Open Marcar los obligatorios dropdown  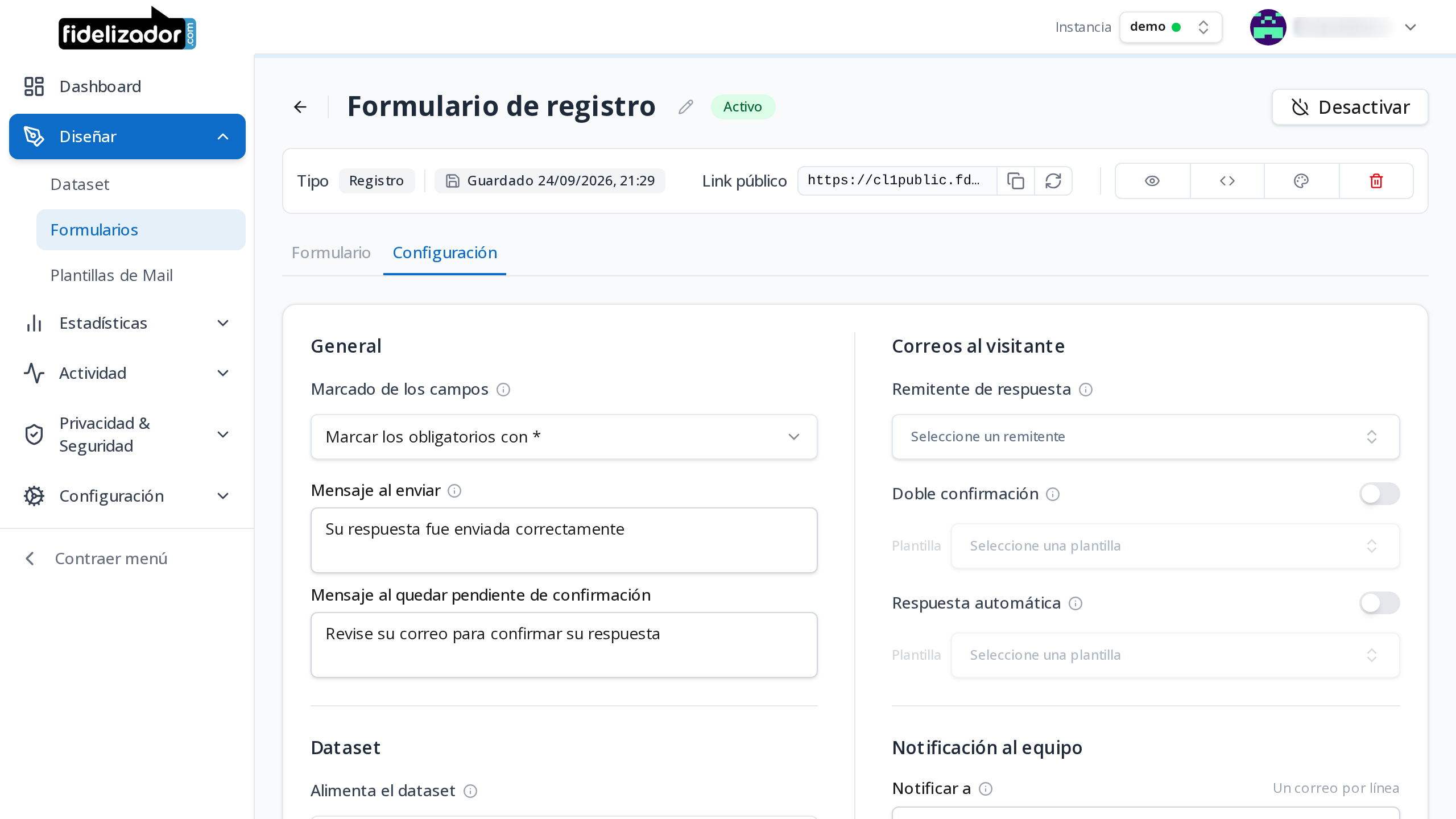[x=564, y=437]
